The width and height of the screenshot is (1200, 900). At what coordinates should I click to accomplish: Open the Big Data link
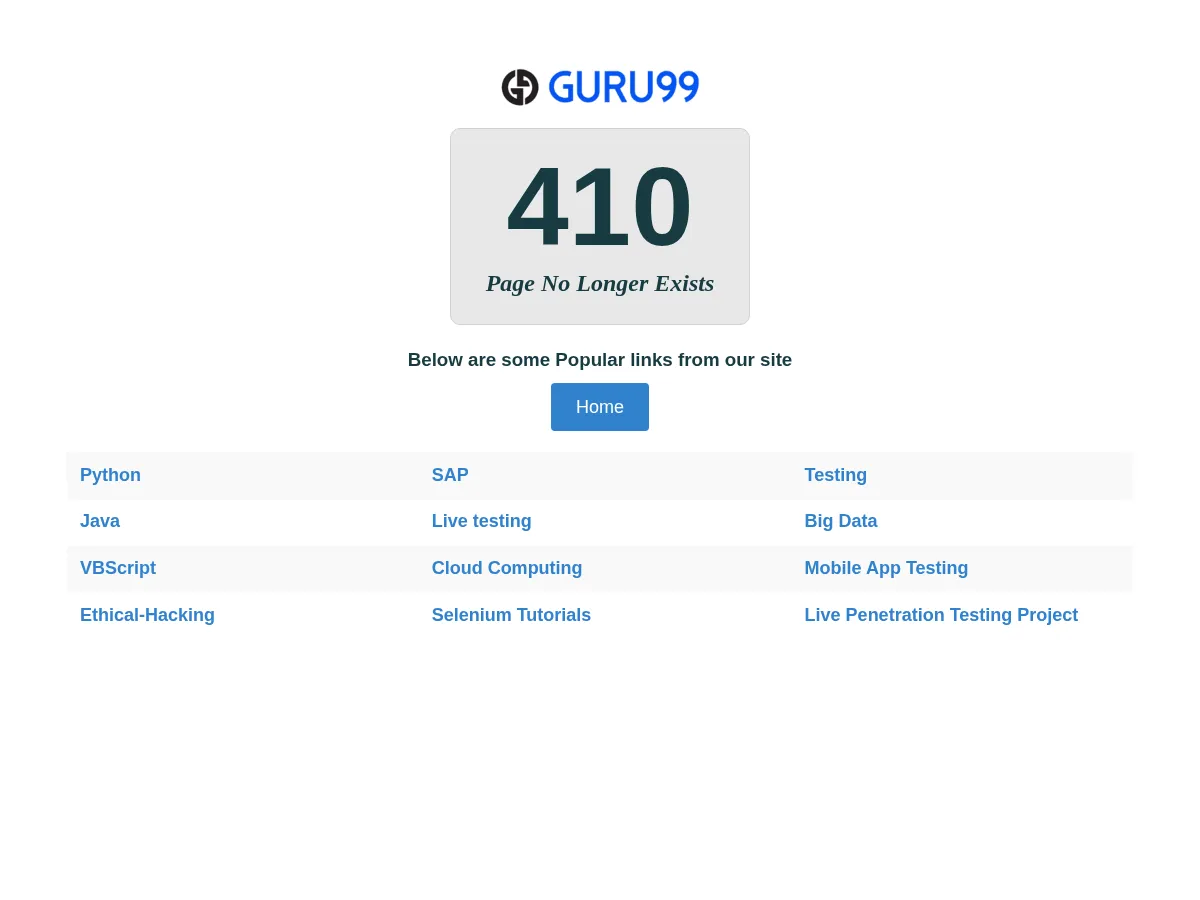[841, 521]
